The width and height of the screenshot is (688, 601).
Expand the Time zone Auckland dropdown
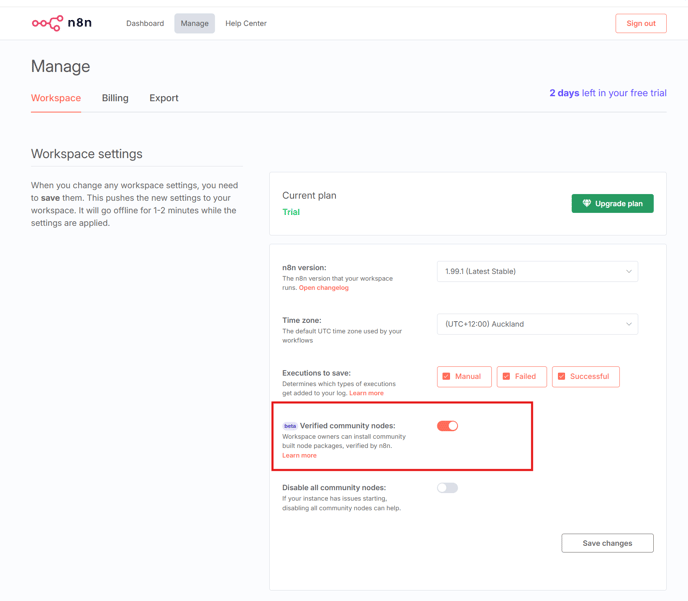(x=537, y=324)
